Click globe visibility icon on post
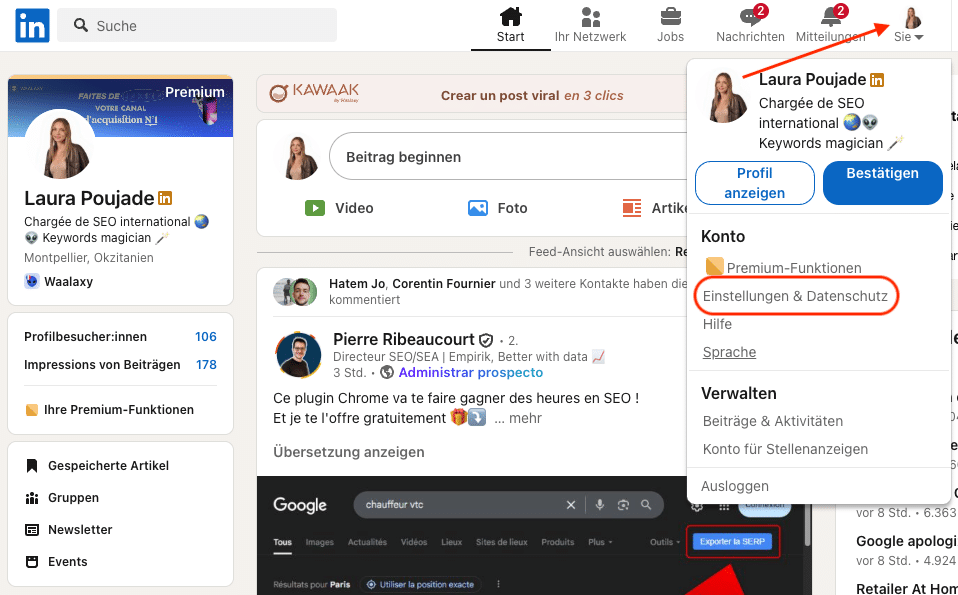This screenshot has height=595, width=958. [387, 373]
